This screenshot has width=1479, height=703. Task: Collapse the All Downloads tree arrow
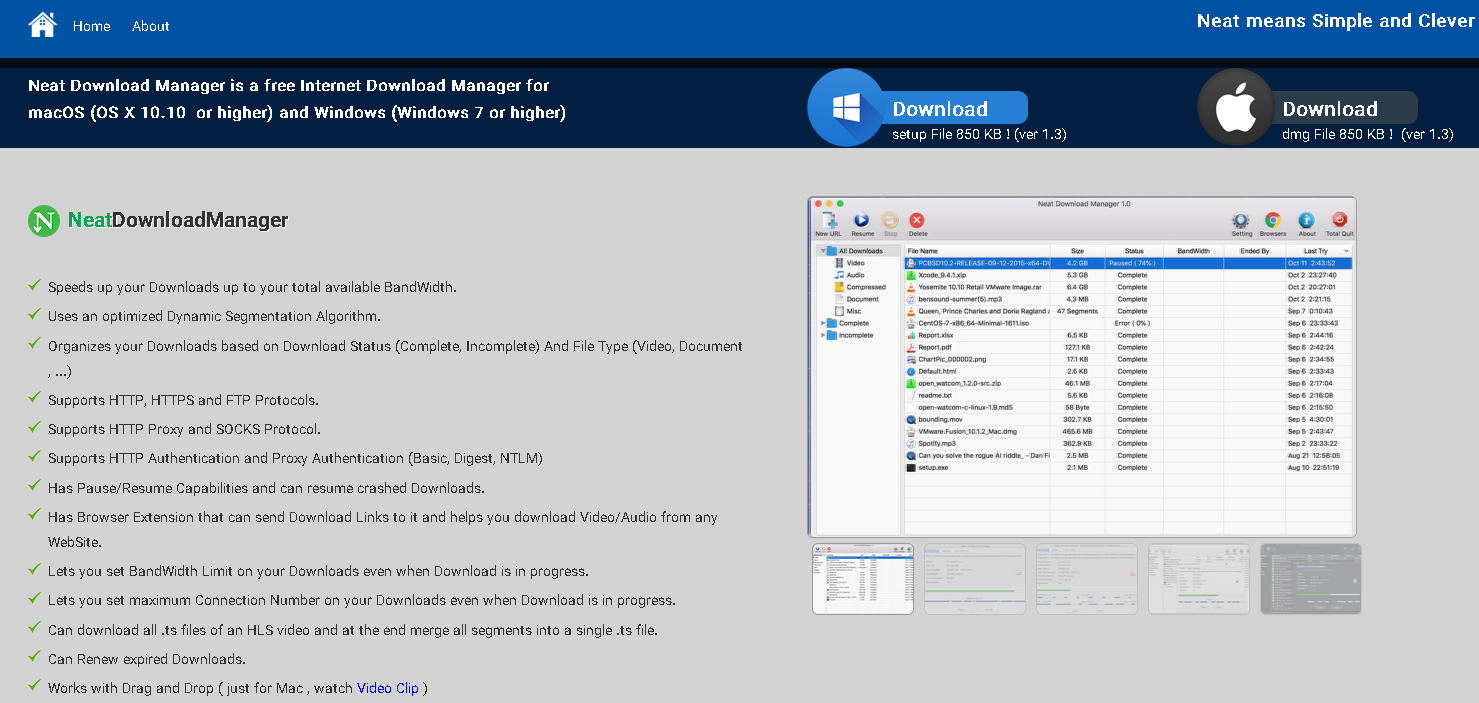point(821,251)
